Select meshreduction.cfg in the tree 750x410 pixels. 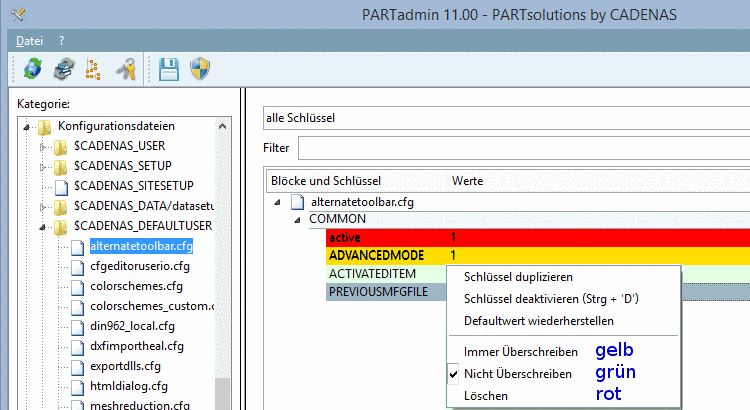pyautogui.click(x=140, y=405)
